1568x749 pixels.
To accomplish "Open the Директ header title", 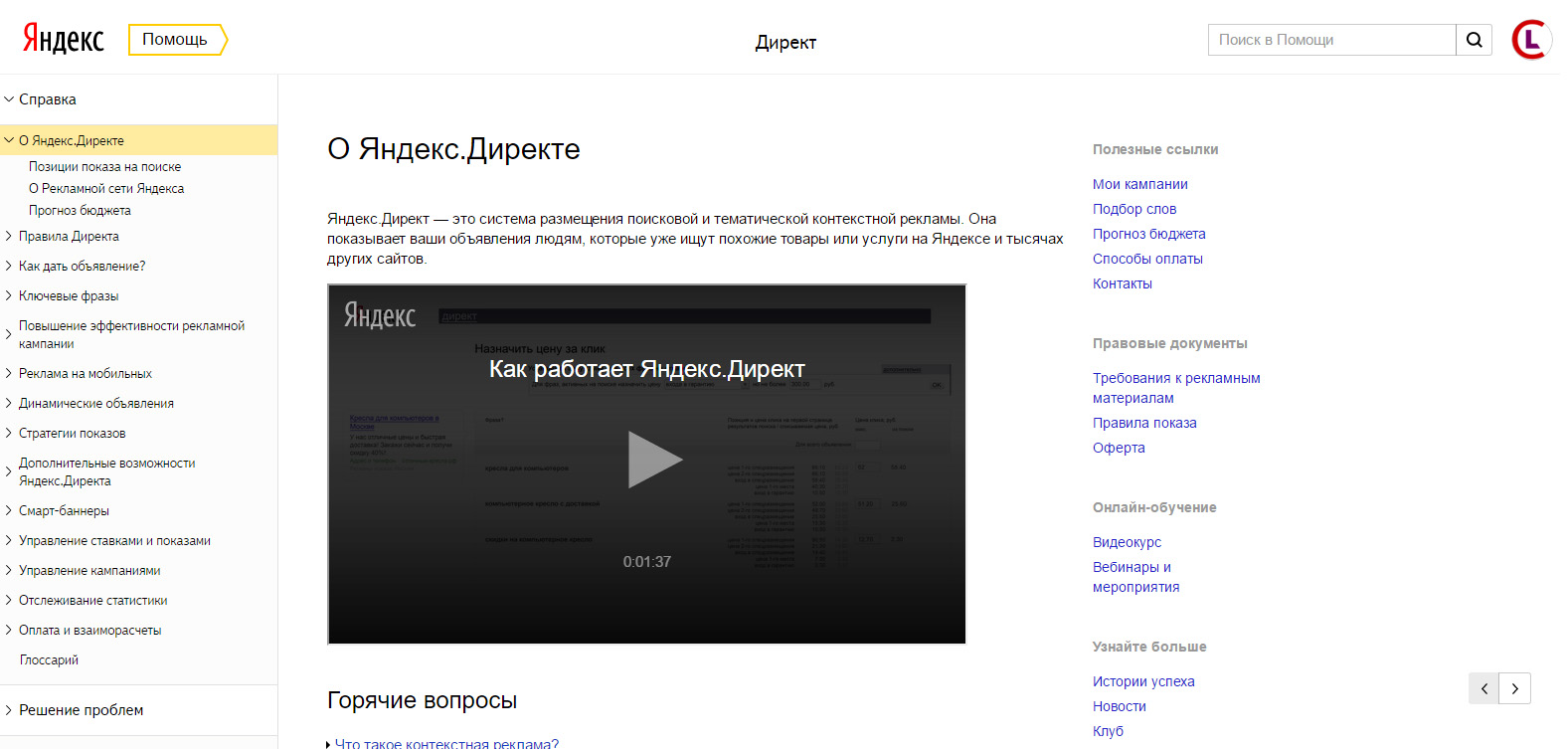I will [x=785, y=42].
